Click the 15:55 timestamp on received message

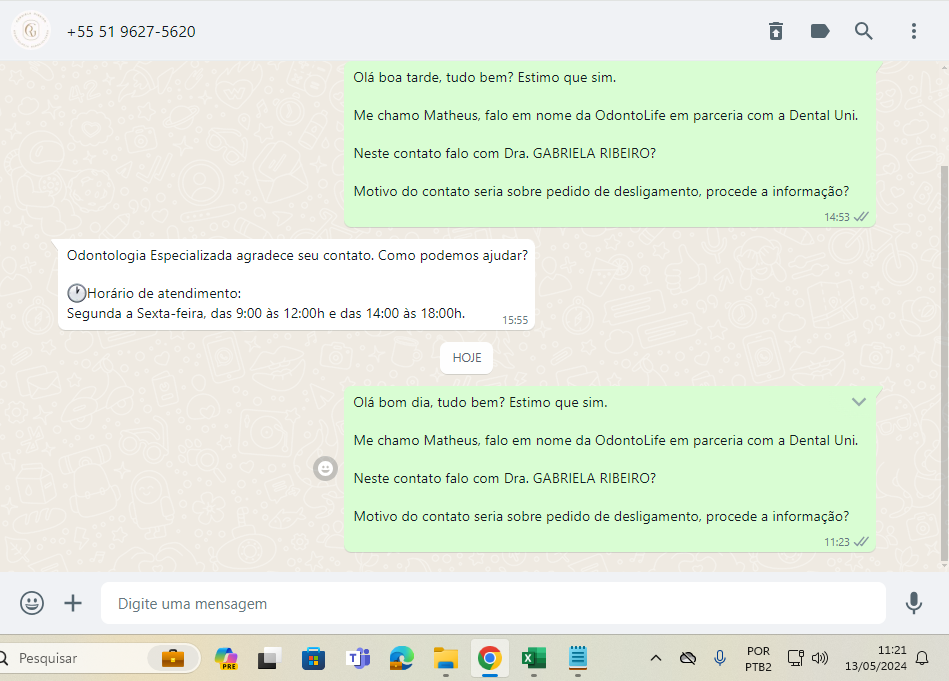point(515,320)
